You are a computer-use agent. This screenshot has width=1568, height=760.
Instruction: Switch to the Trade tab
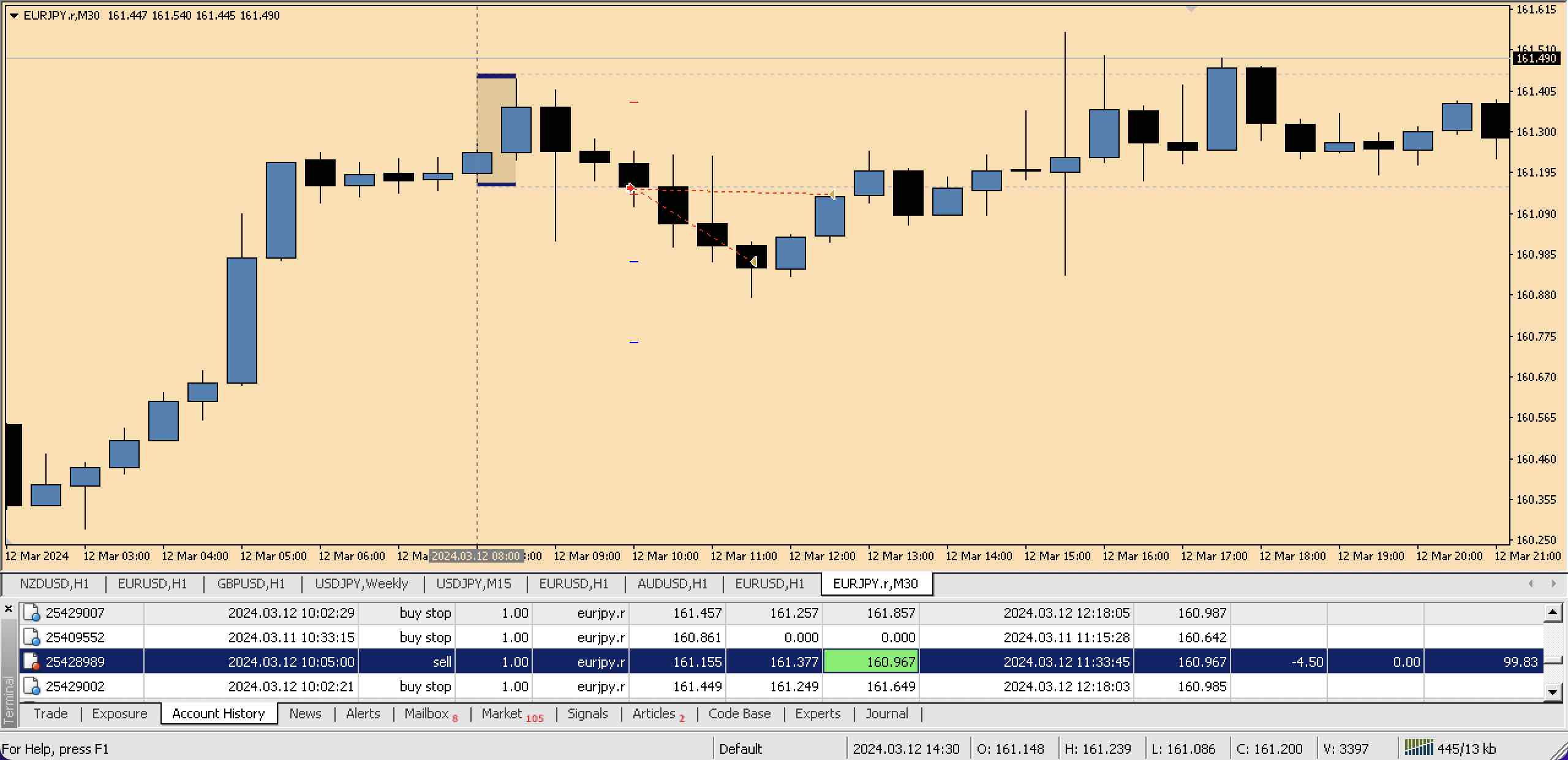(x=50, y=713)
